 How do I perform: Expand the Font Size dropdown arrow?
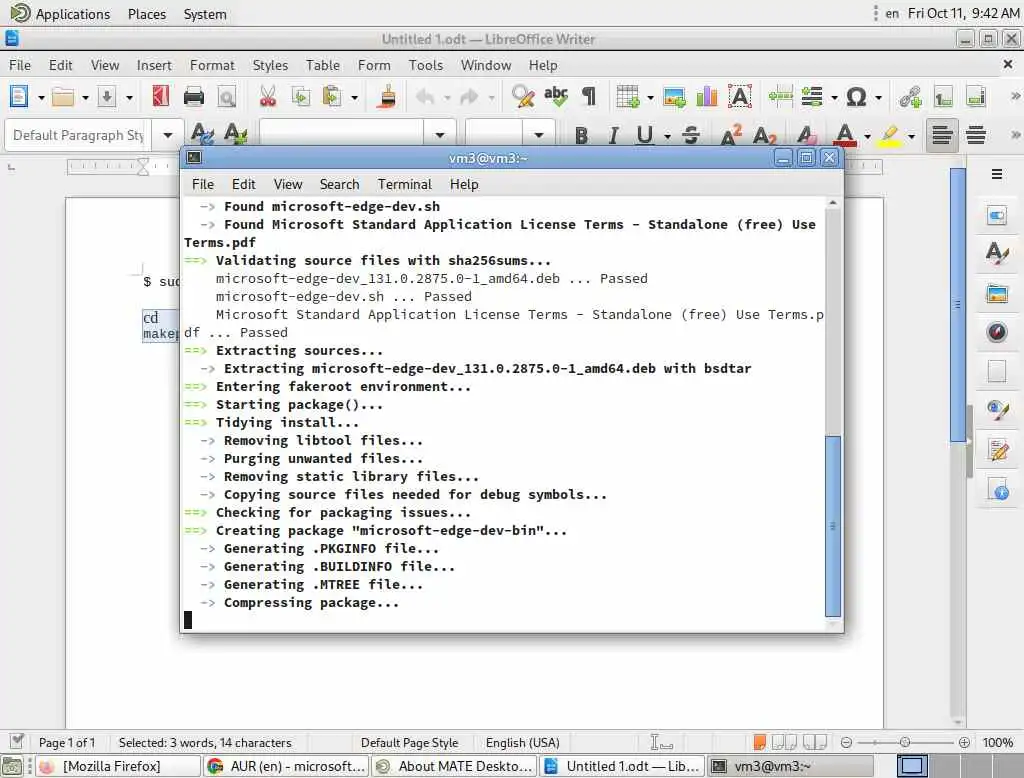coord(538,135)
